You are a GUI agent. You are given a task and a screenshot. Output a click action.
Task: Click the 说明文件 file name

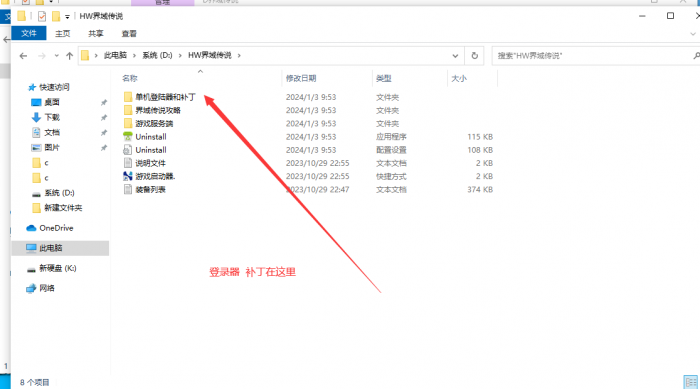[x=150, y=163]
